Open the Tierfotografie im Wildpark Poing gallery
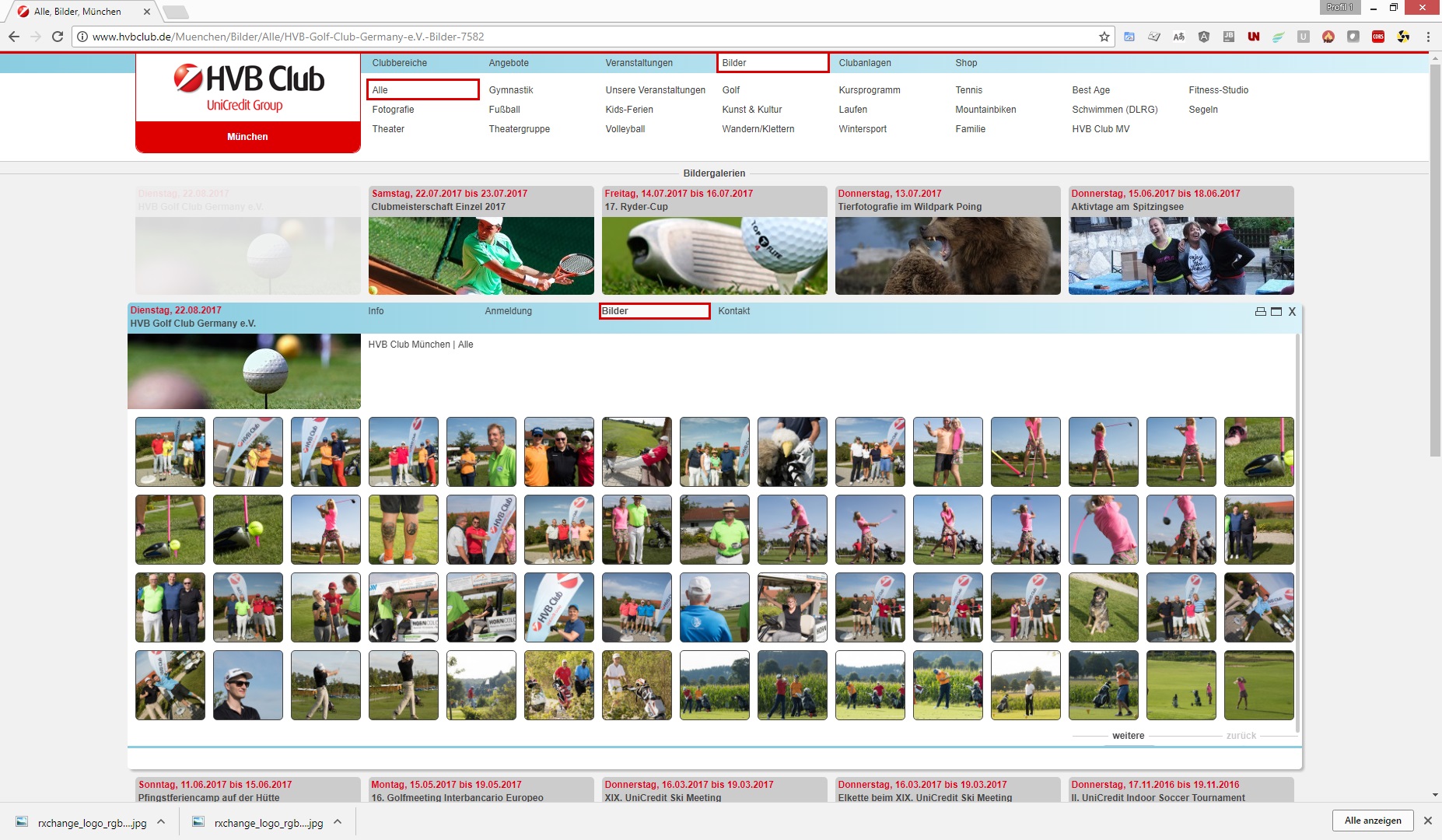 pos(947,240)
